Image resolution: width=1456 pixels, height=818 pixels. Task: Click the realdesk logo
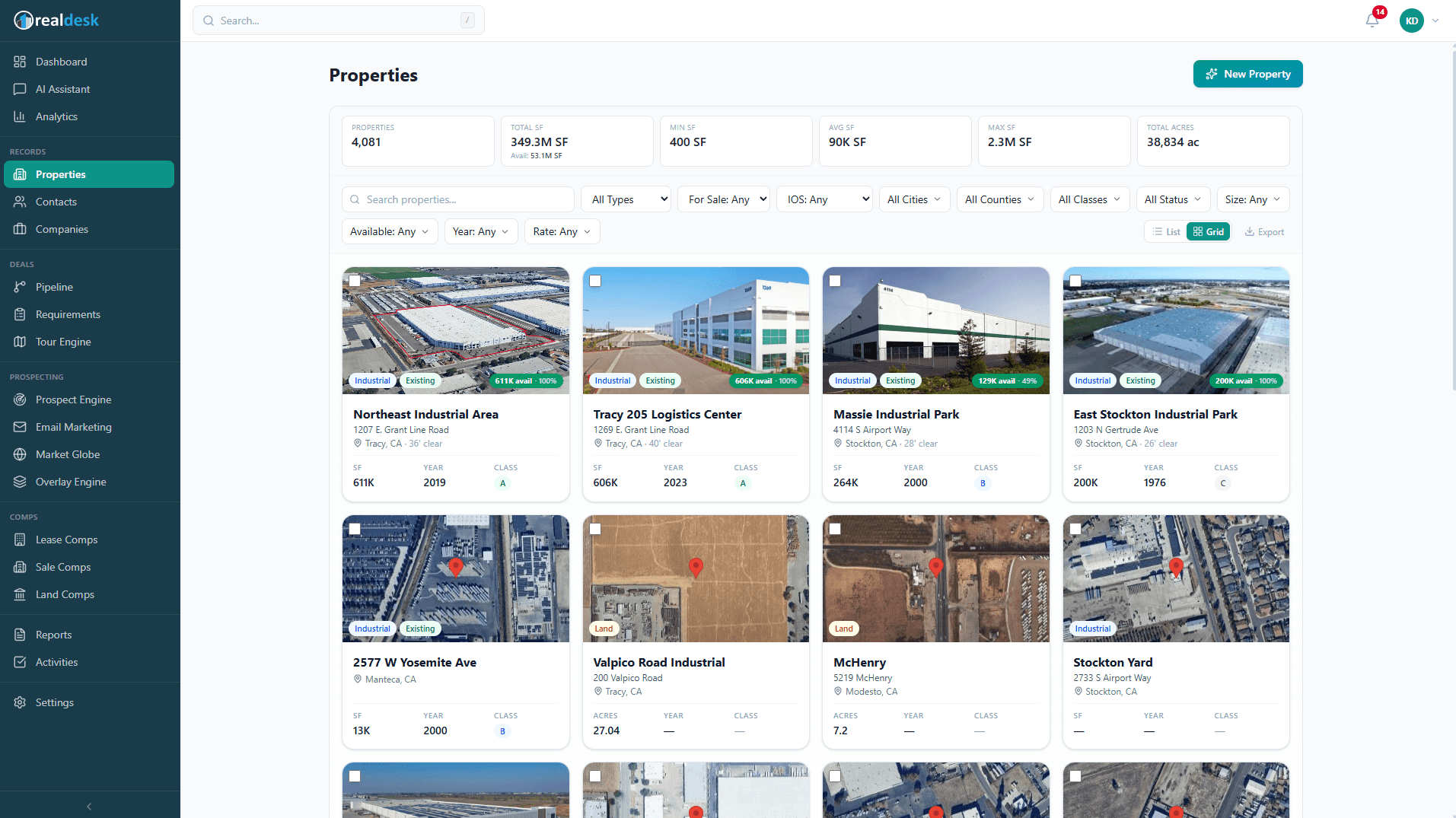click(x=56, y=21)
